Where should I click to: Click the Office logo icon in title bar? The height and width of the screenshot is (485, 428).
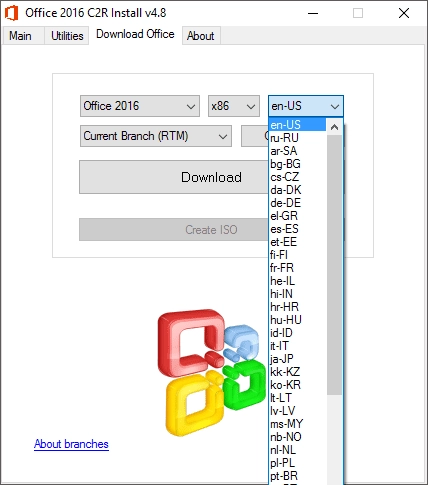(x=11, y=13)
